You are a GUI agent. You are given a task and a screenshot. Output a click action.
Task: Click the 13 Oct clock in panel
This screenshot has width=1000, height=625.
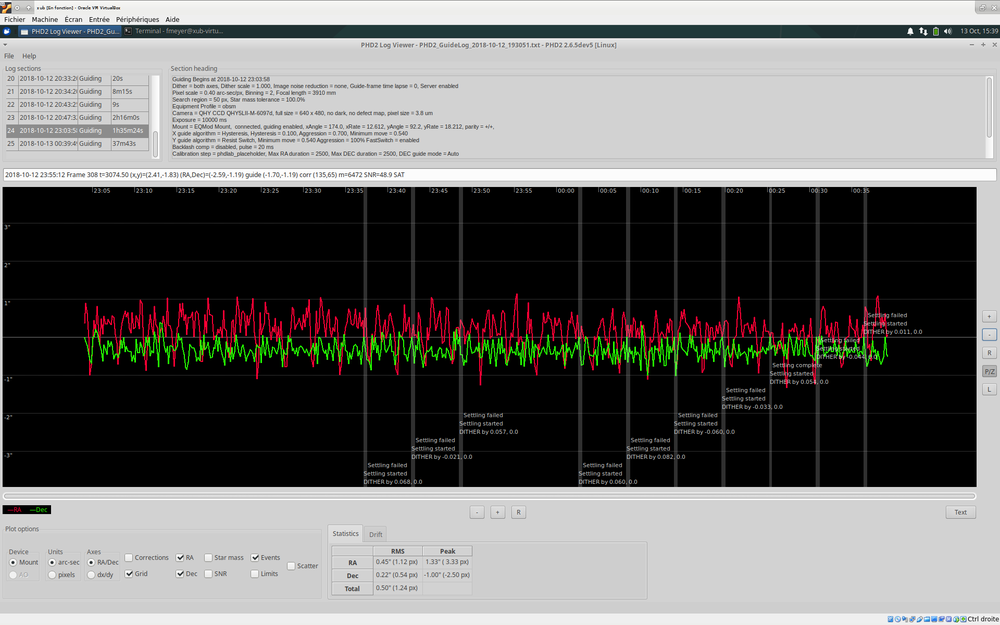tap(979, 31)
